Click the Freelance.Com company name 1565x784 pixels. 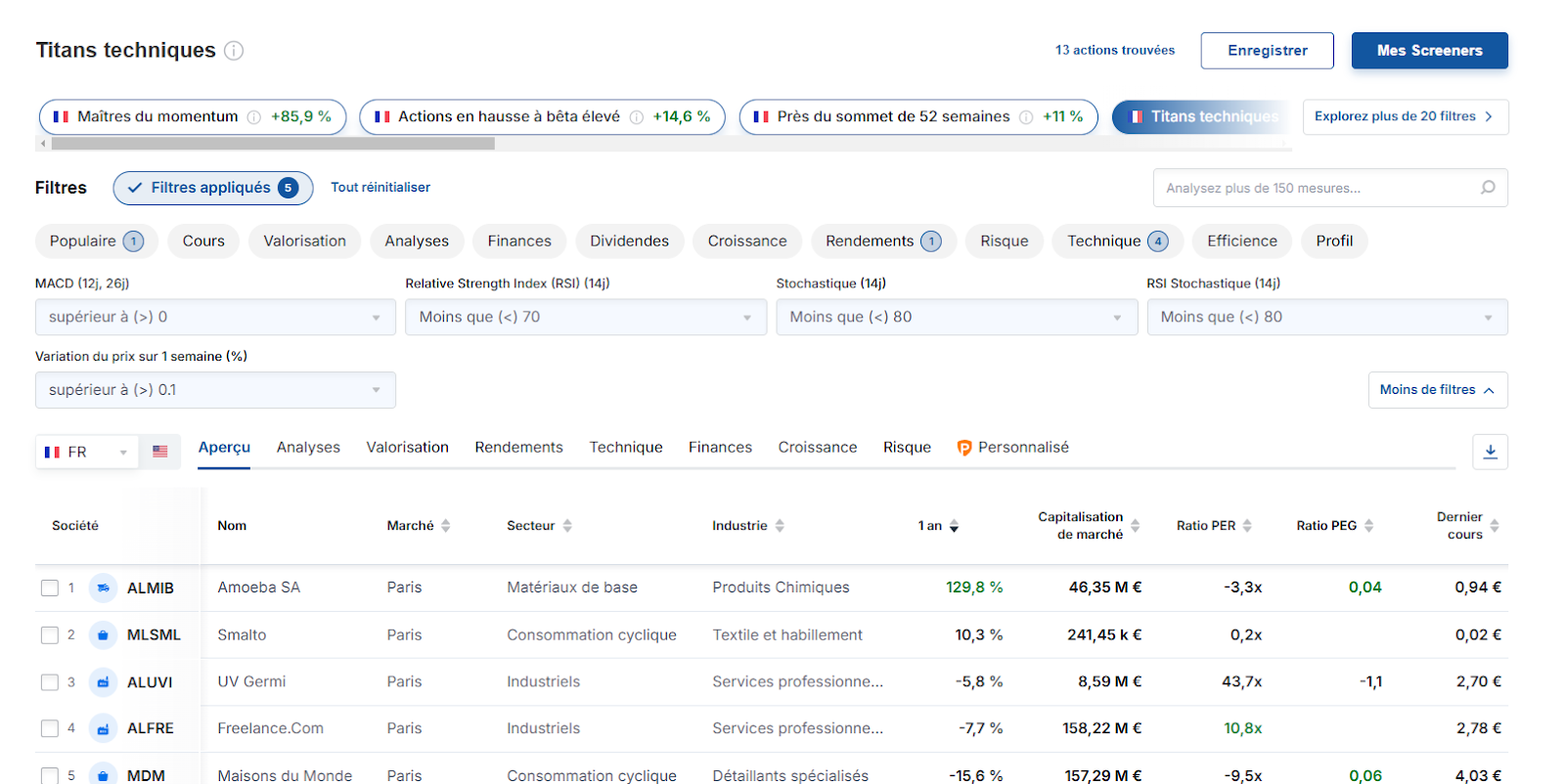click(271, 728)
